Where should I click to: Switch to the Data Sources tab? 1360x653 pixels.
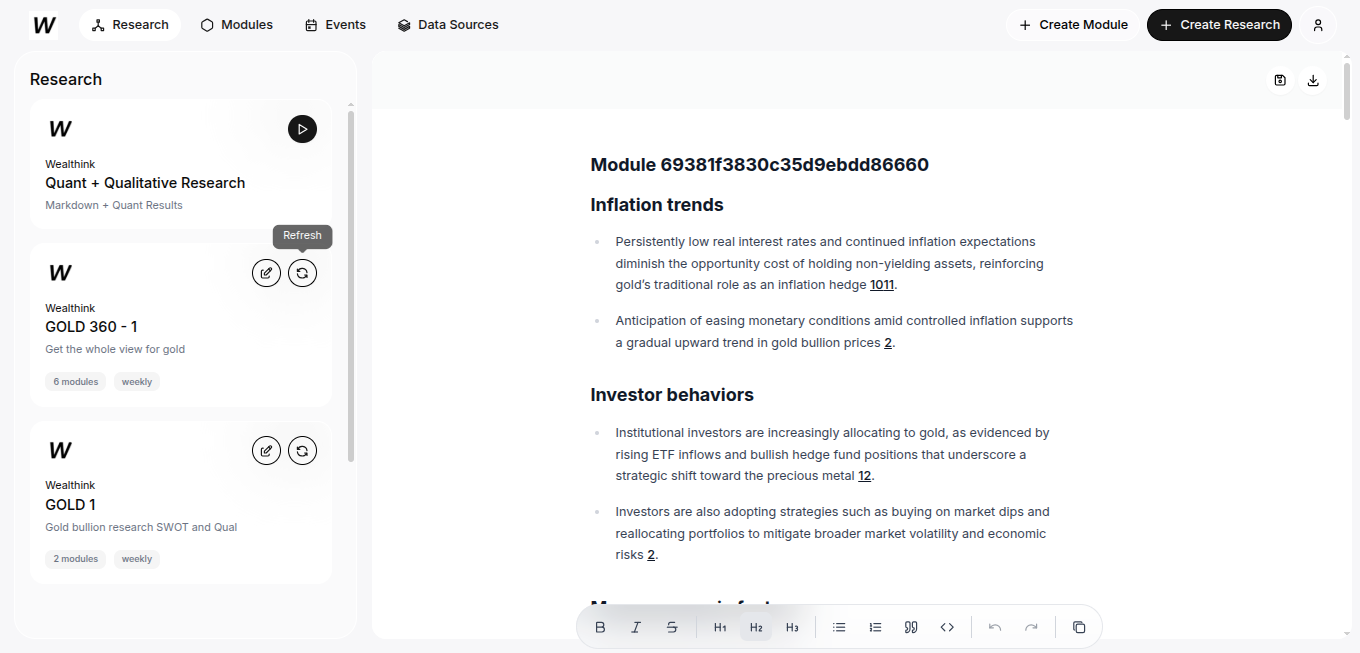(x=448, y=25)
